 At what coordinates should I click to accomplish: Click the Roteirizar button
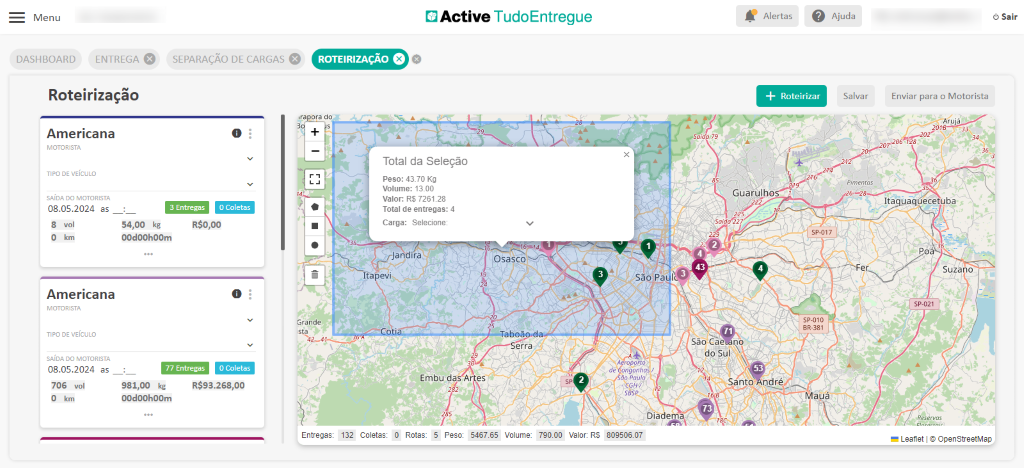click(x=792, y=96)
